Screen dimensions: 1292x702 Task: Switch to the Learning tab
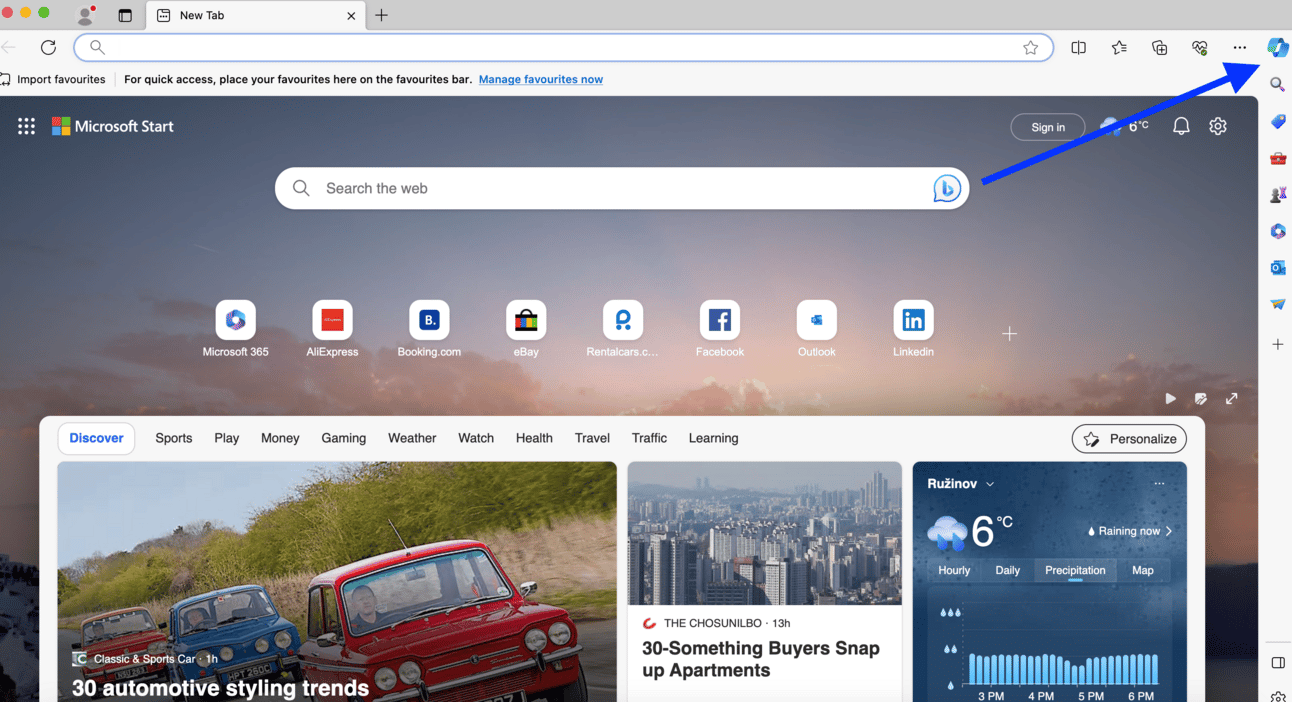point(713,438)
